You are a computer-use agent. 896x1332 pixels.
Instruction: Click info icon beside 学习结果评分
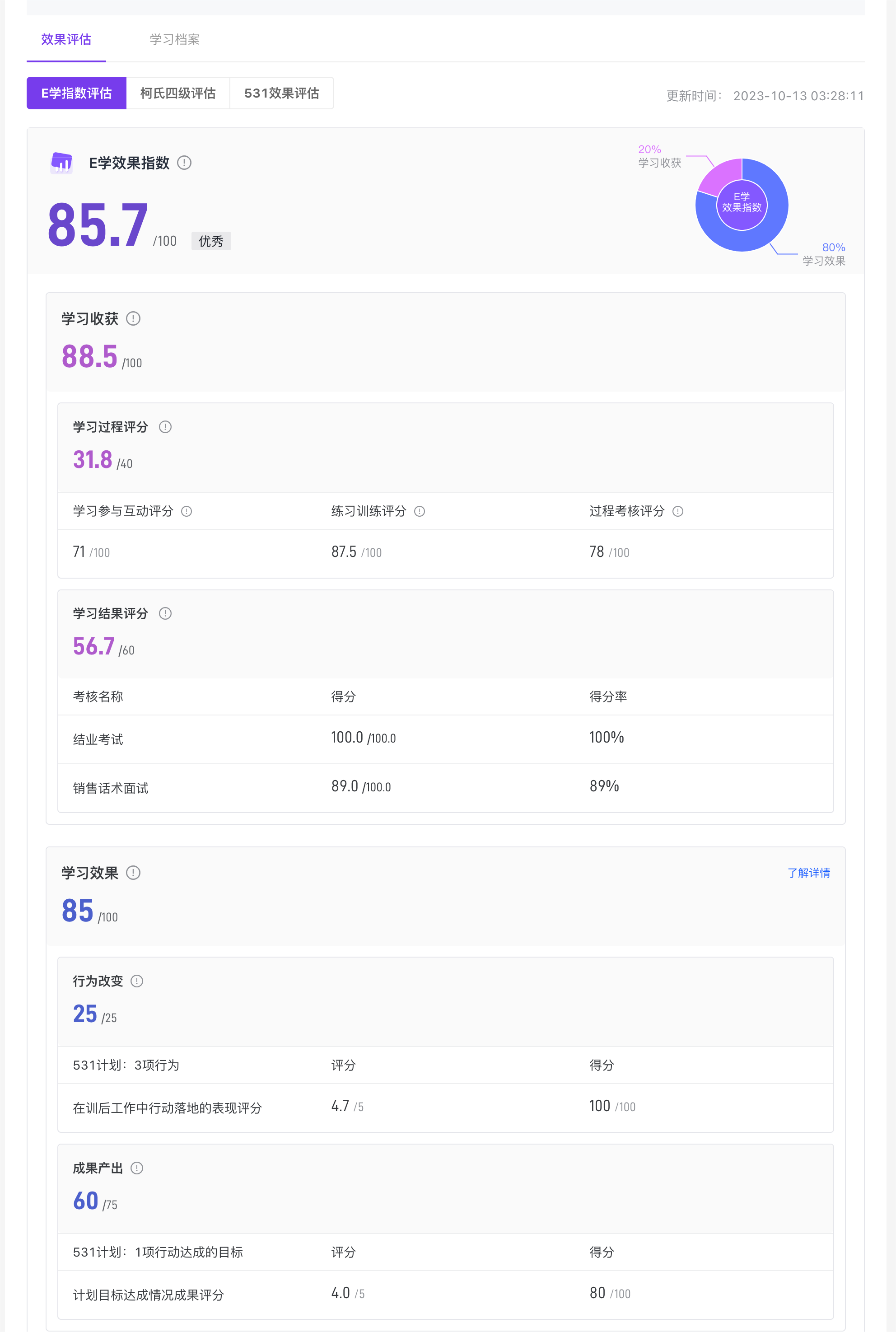165,613
